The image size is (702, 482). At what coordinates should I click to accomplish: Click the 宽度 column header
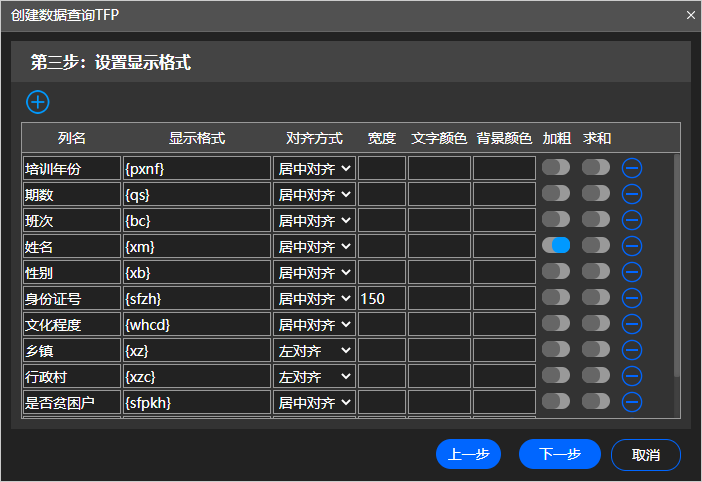pyautogui.click(x=382, y=138)
